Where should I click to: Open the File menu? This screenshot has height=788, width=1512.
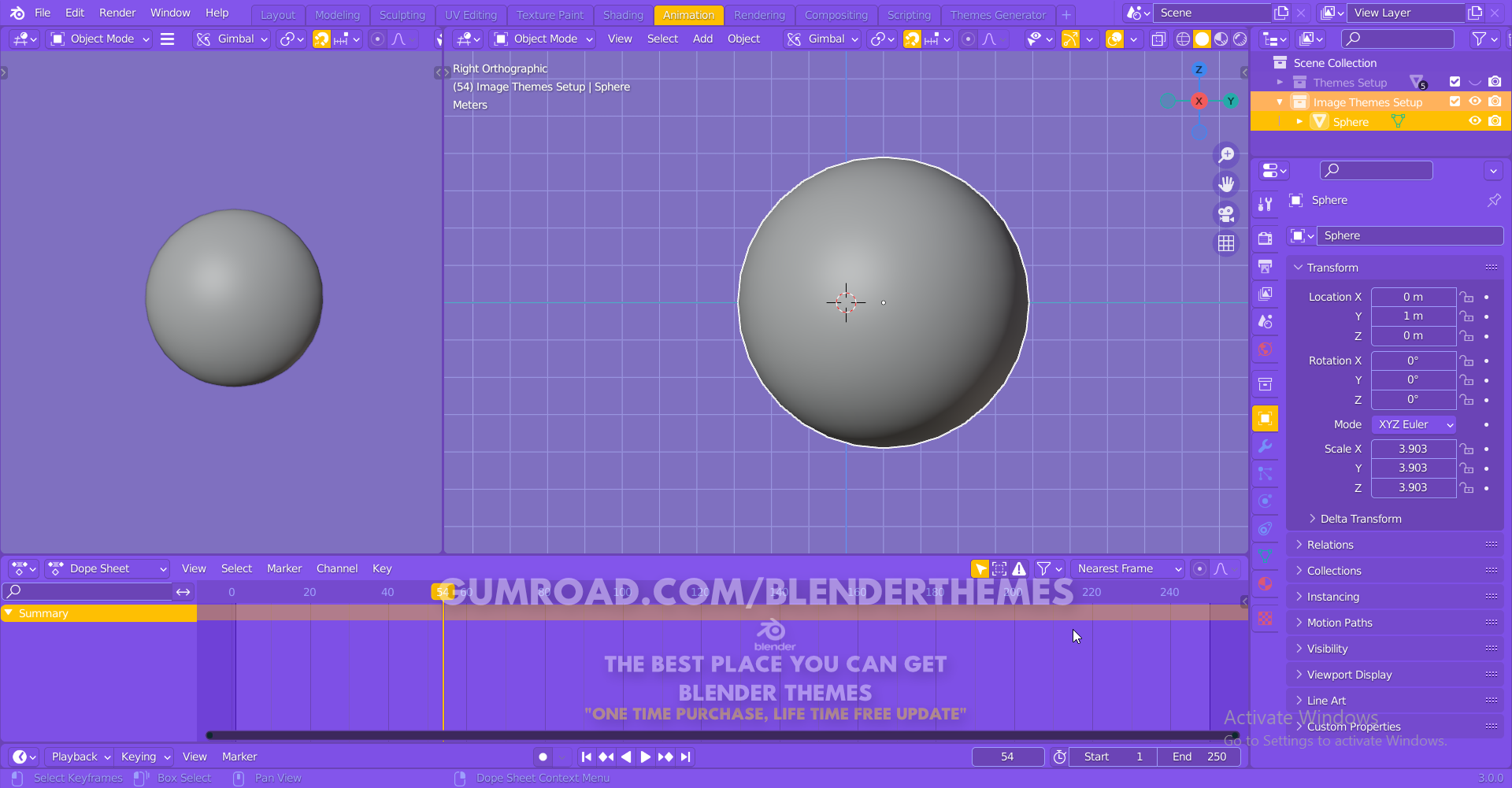coord(43,13)
